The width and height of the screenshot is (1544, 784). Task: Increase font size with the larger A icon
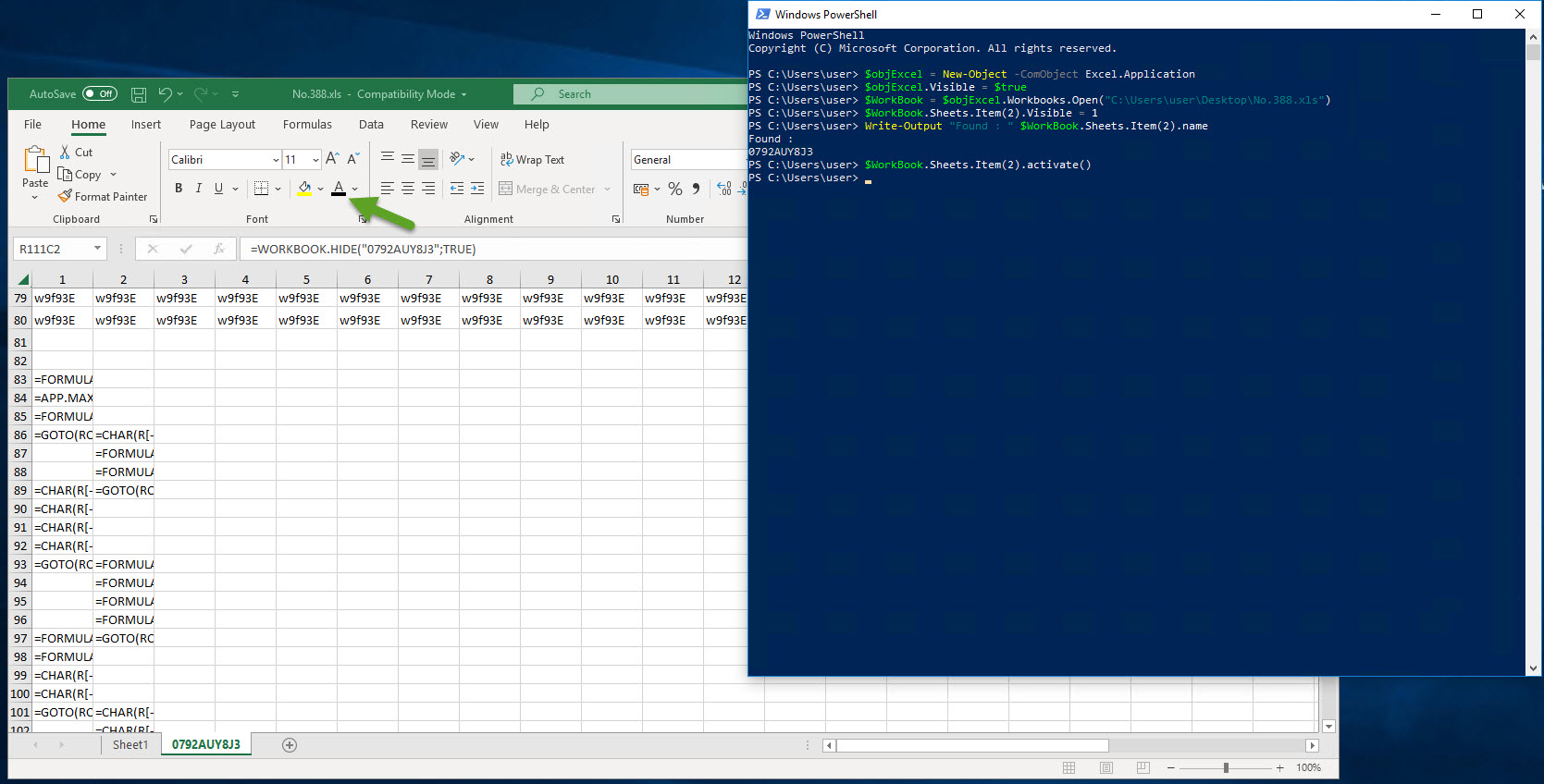tap(332, 159)
